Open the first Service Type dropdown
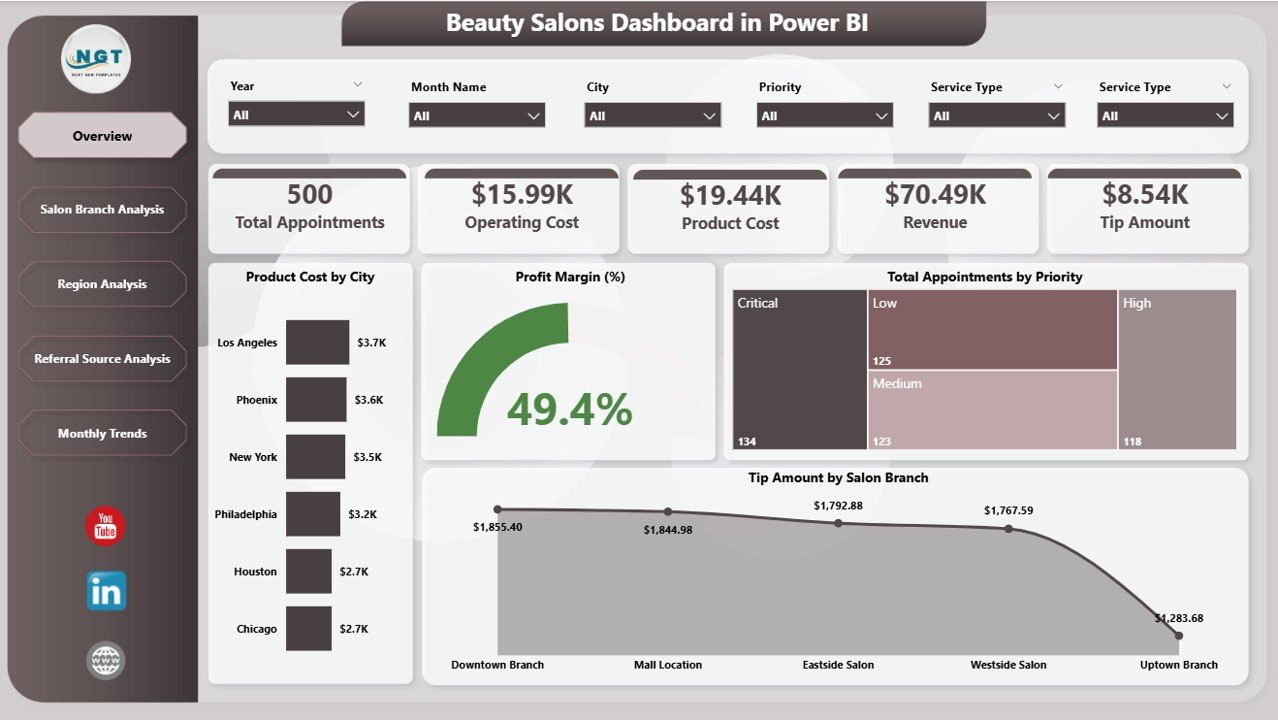 [996, 114]
